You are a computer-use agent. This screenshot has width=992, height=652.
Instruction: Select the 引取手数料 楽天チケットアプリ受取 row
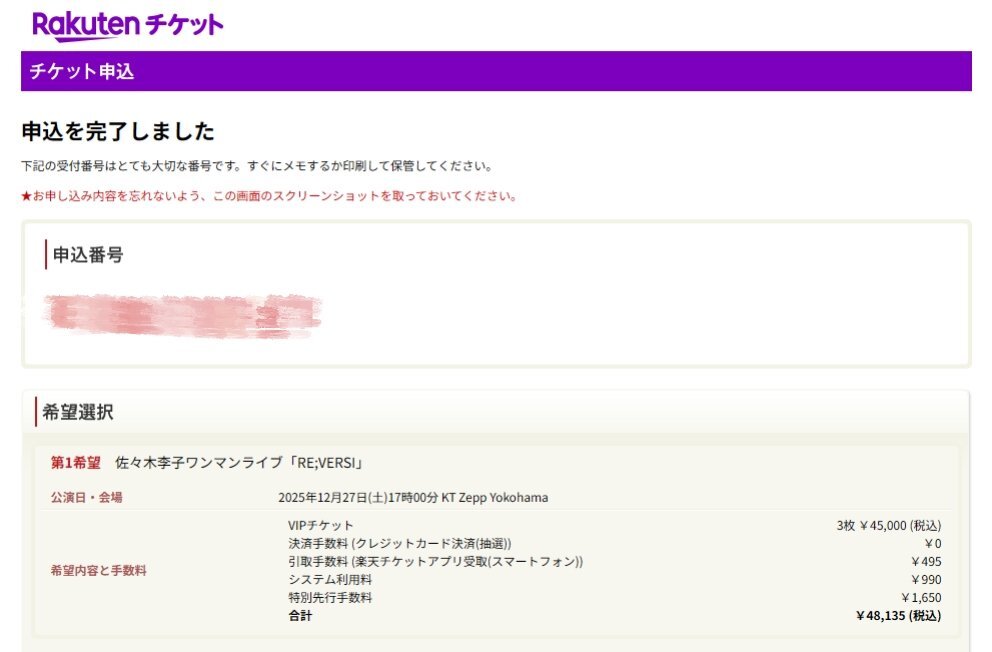coord(436,562)
